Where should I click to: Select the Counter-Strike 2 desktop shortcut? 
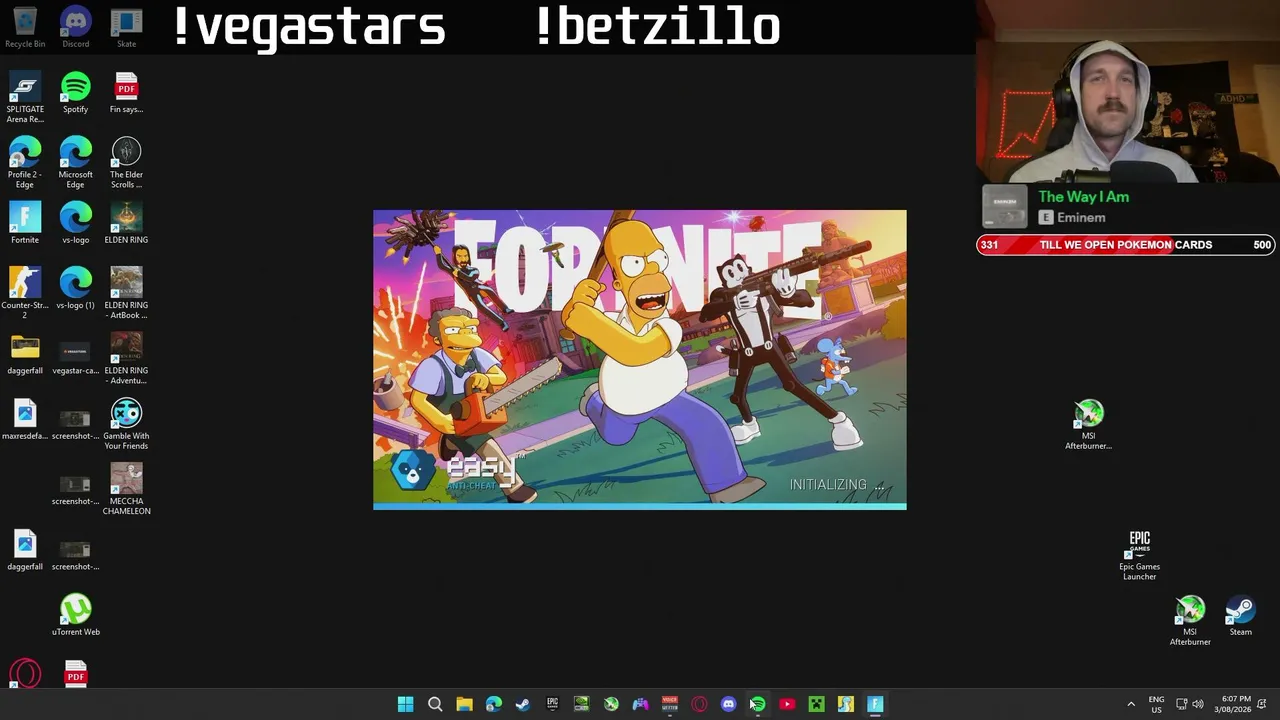tap(25, 293)
